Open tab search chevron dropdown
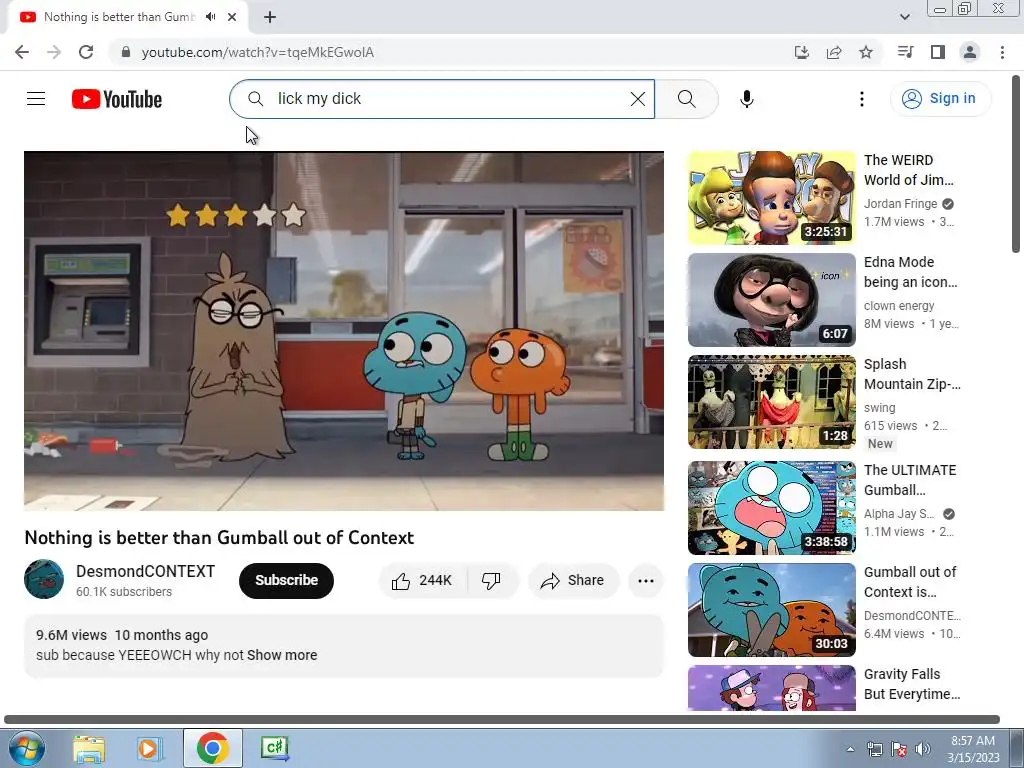Image resolution: width=1024 pixels, height=768 pixels. [904, 17]
